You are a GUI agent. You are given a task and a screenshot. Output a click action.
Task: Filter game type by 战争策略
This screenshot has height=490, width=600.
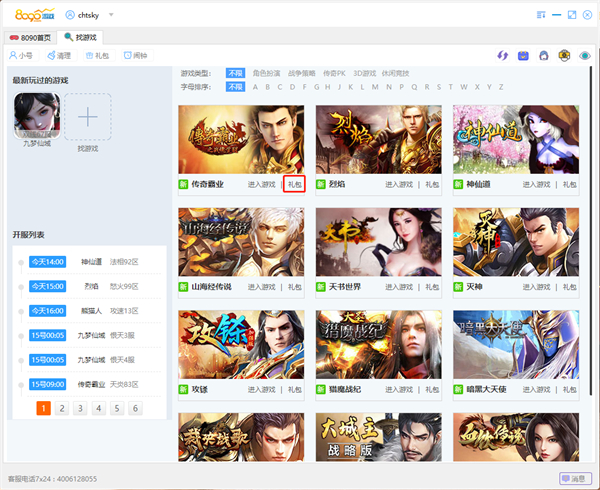(x=302, y=73)
